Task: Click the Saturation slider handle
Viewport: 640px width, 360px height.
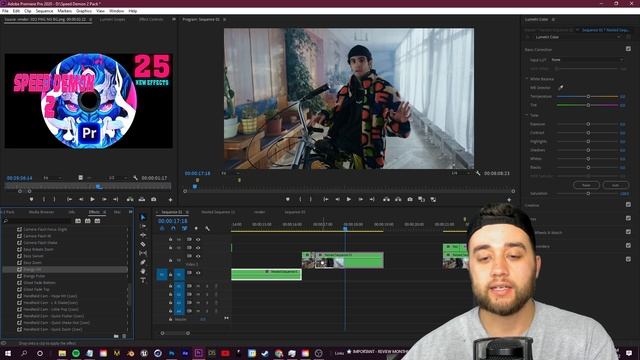Action: click(x=588, y=193)
